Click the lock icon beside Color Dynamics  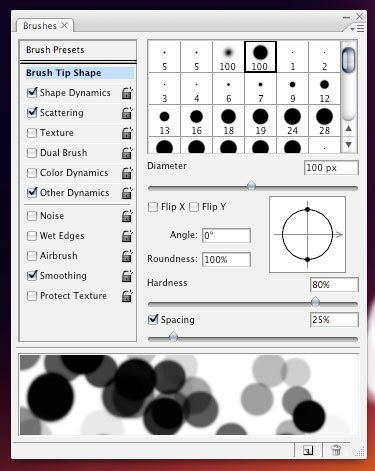click(x=127, y=173)
